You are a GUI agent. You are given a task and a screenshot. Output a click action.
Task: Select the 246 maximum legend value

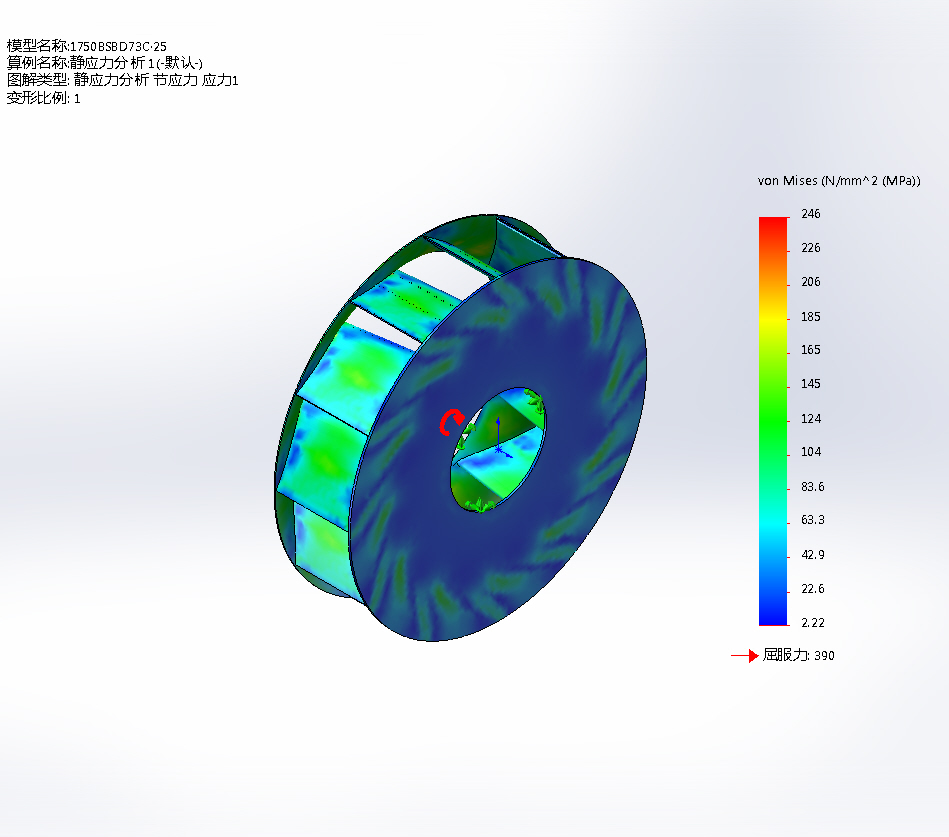810,214
